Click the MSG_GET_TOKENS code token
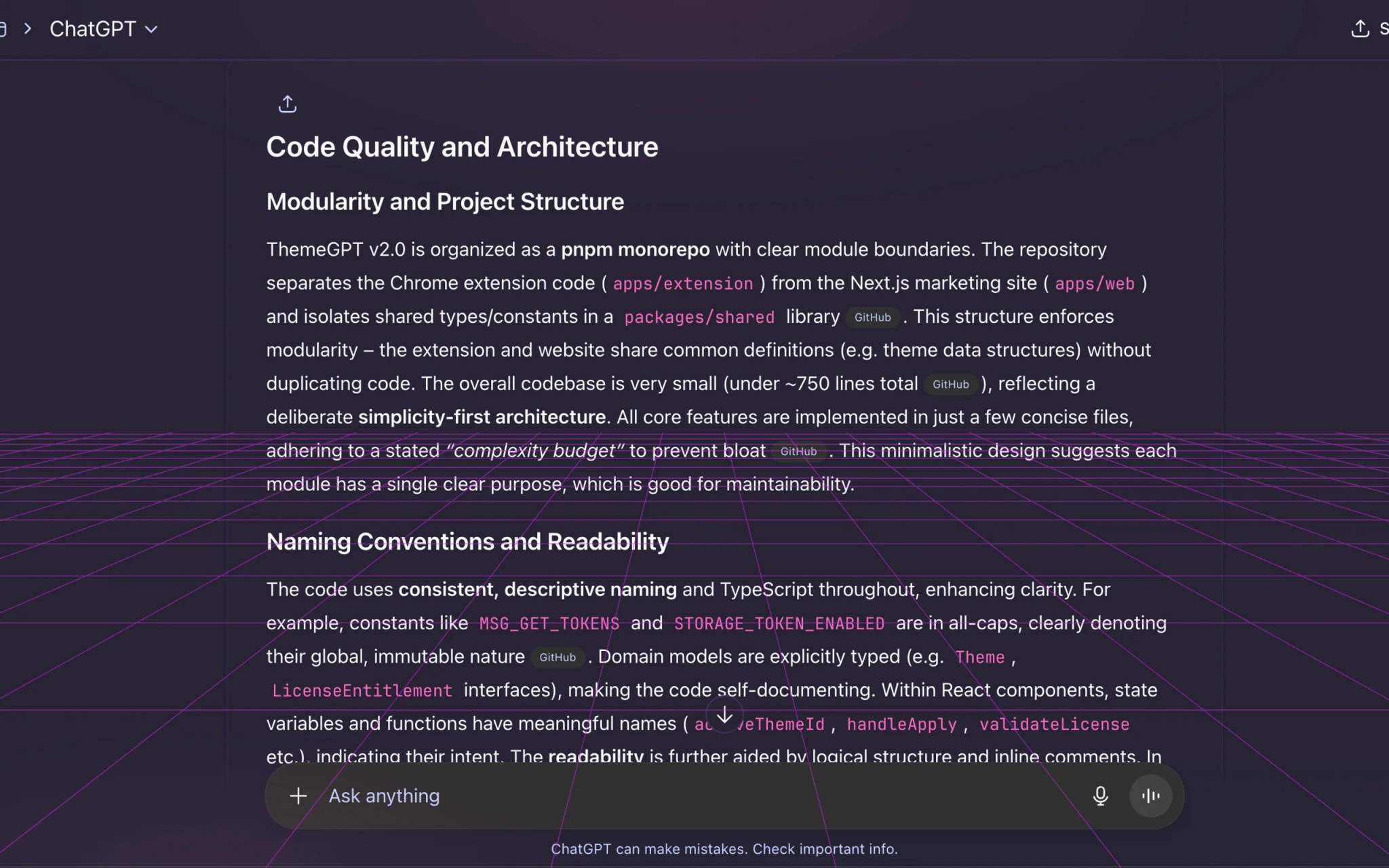Image resolution: width=1389 pixels, height=868 pixels. click(x=549, y=623)
